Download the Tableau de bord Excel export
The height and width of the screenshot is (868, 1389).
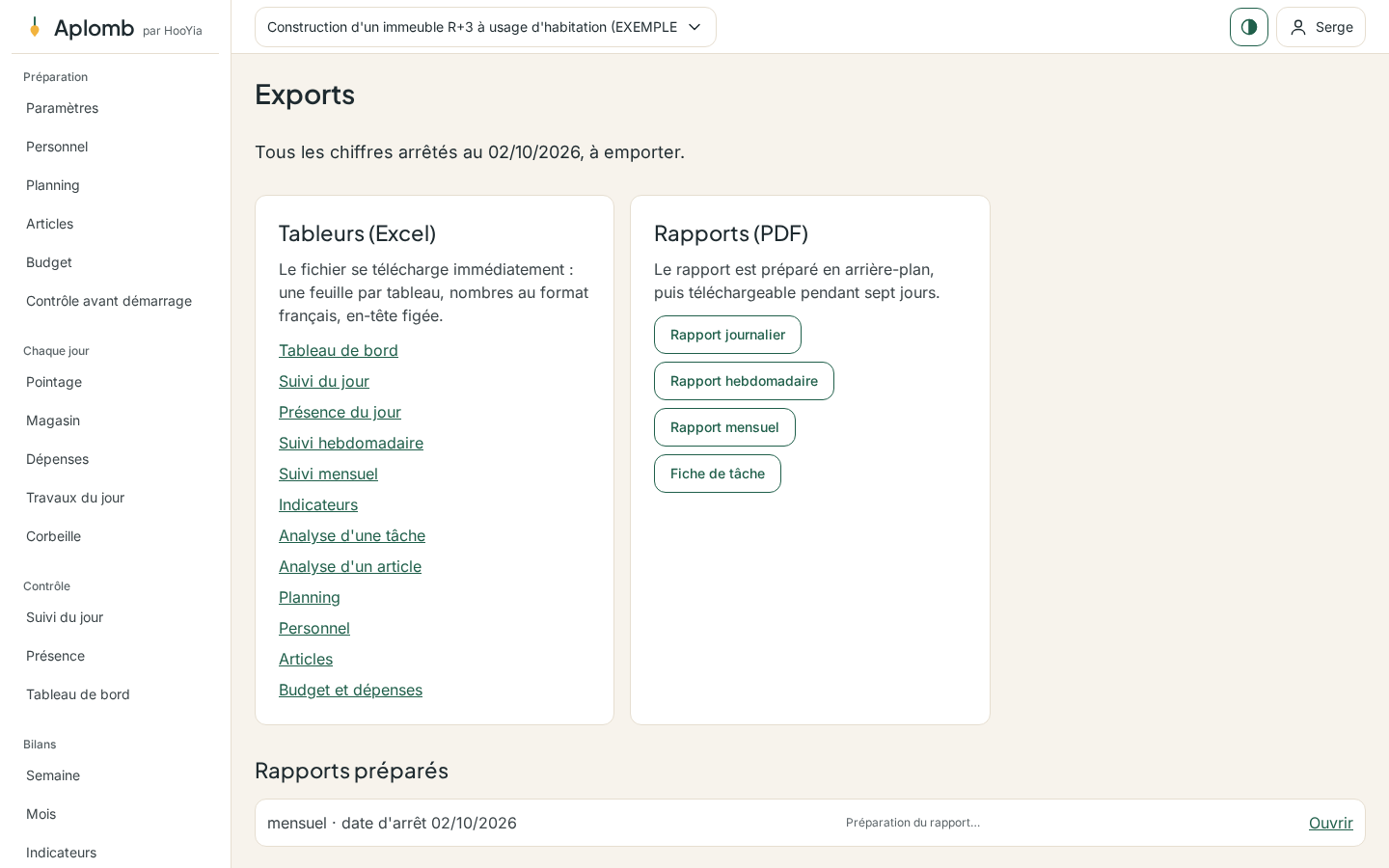(x=339, y=350)
